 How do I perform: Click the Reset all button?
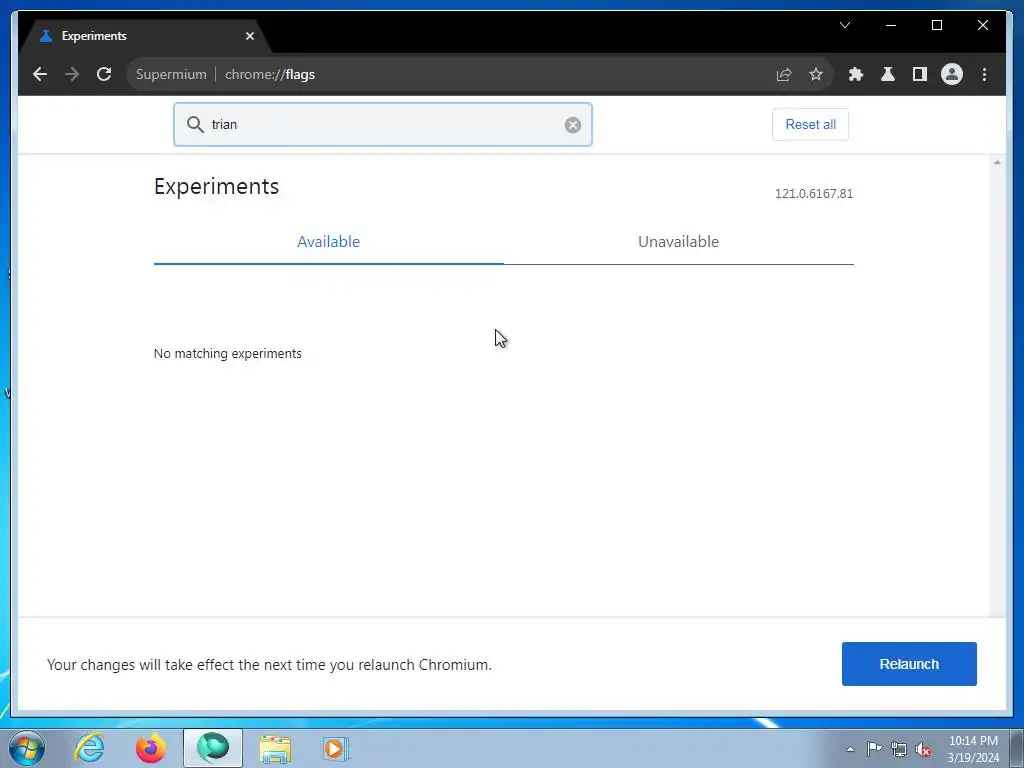pyautogui.click(x=810, y=125)
